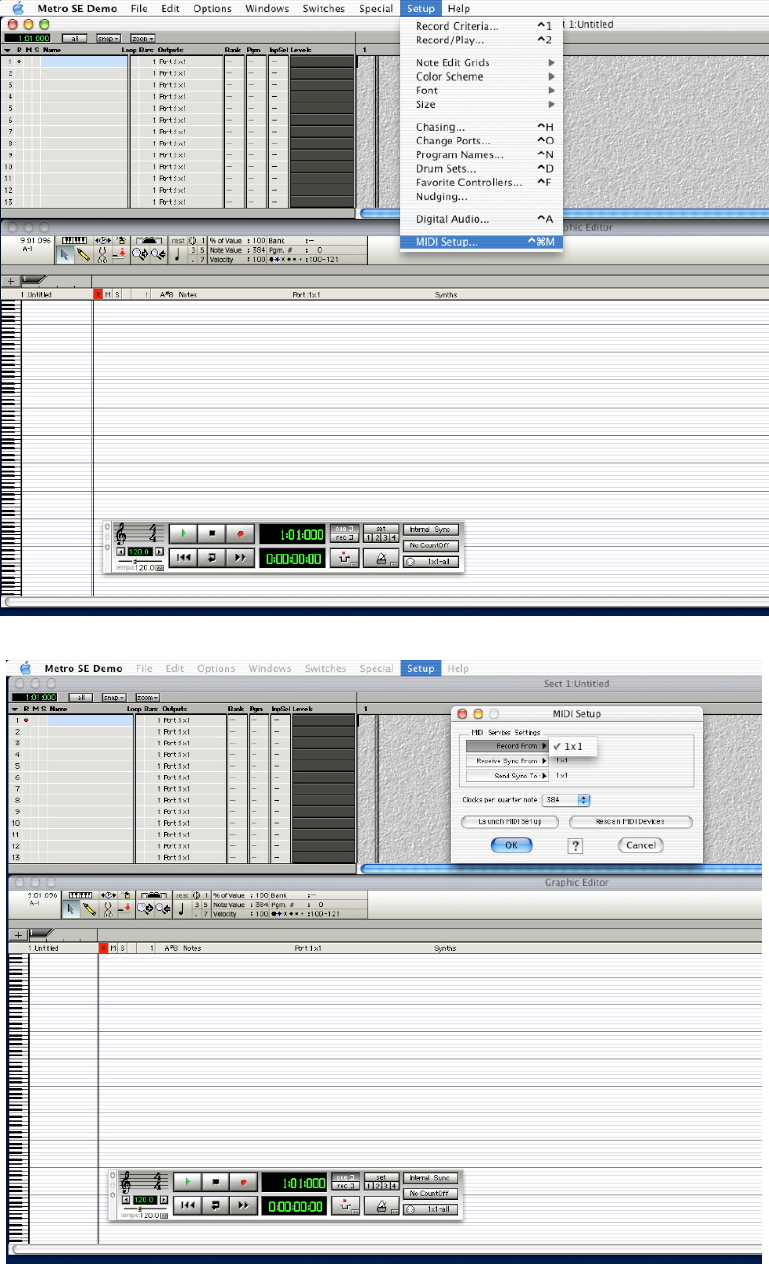Image resolution: width=769 pixels, height=1264 pixels.
Task: Expand the Color Scheme submenu
Action: tap(482, 77)
